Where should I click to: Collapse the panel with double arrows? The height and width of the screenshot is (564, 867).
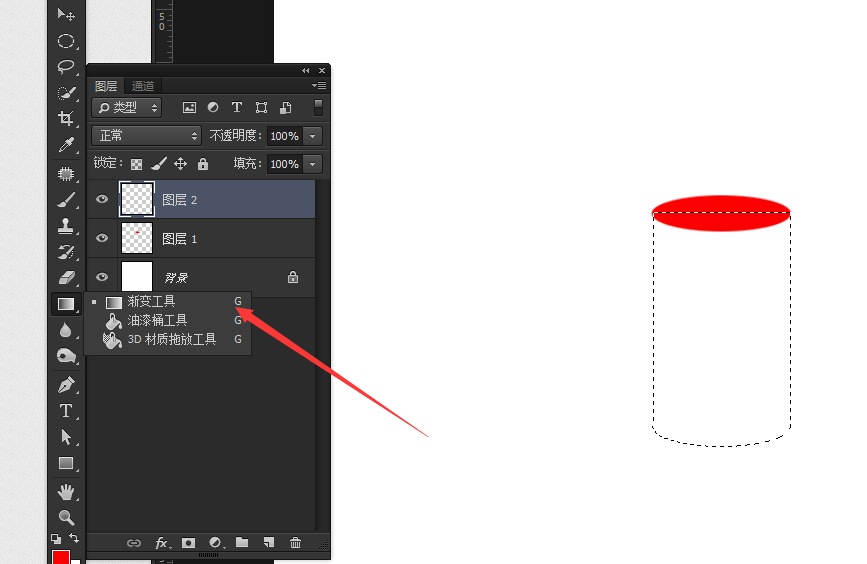[306, 71]
